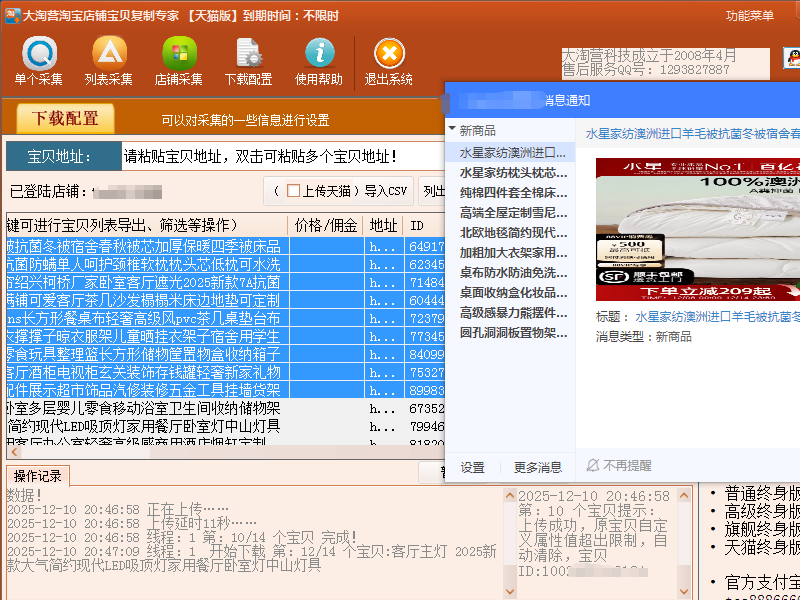Click the bell icon beside 不再提醒
Image resolution: width=800 pixels, height=600 pixels.
pos(593,466)
